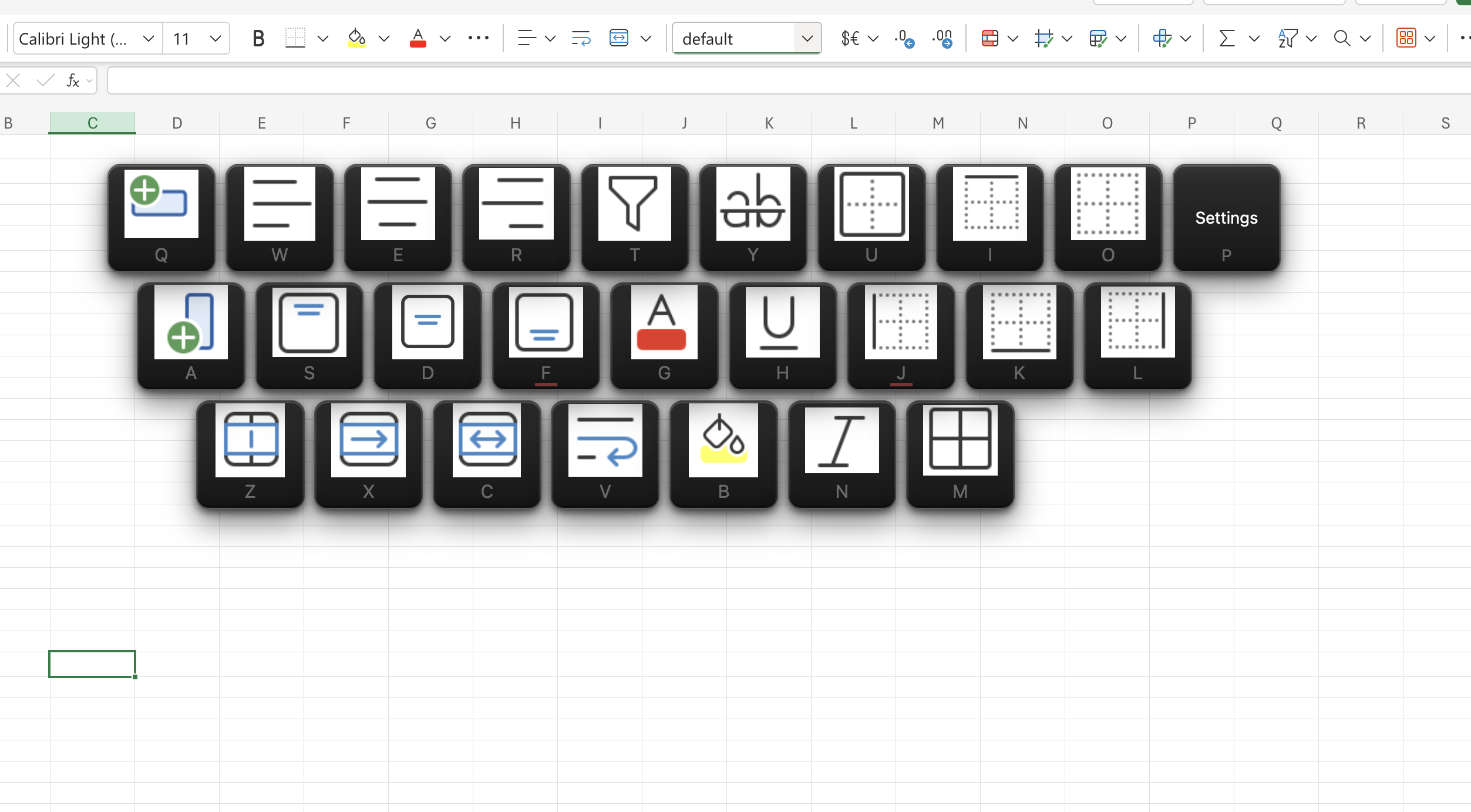Click the C key merge and center tile

487,454
